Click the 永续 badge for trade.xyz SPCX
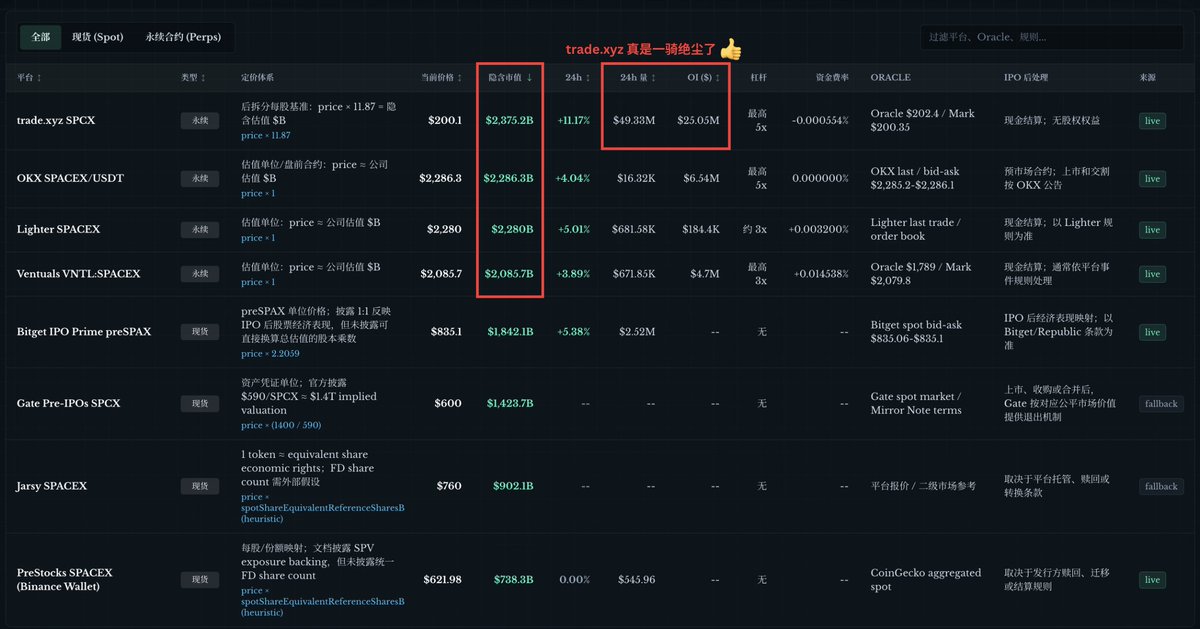The image size is (1200, 629). click(x=200, y=120)
